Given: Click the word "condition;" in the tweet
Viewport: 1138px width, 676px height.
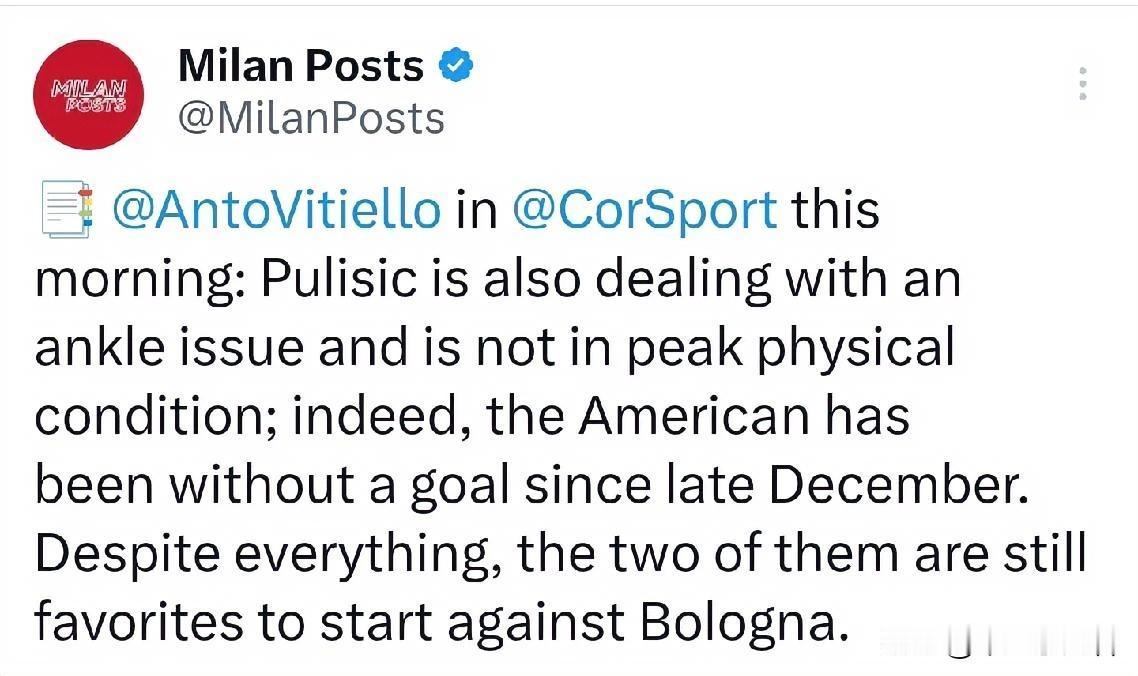Looking at the screenshot, I should pyautogui.click(x=157, y=416).
